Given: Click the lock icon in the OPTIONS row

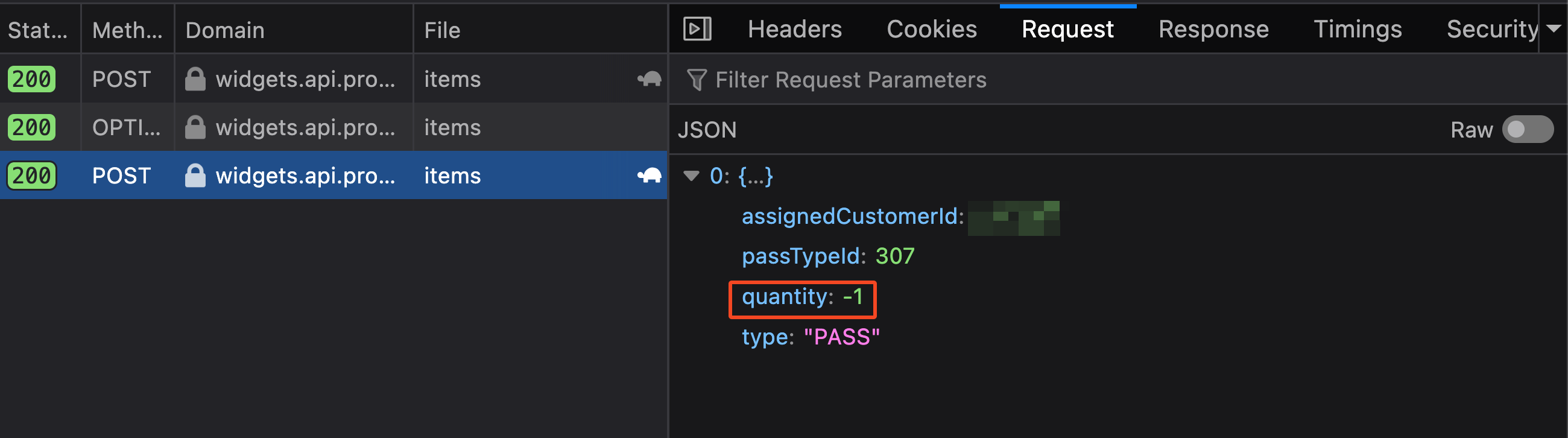Looking at the screenshot, I should [195, 127].
